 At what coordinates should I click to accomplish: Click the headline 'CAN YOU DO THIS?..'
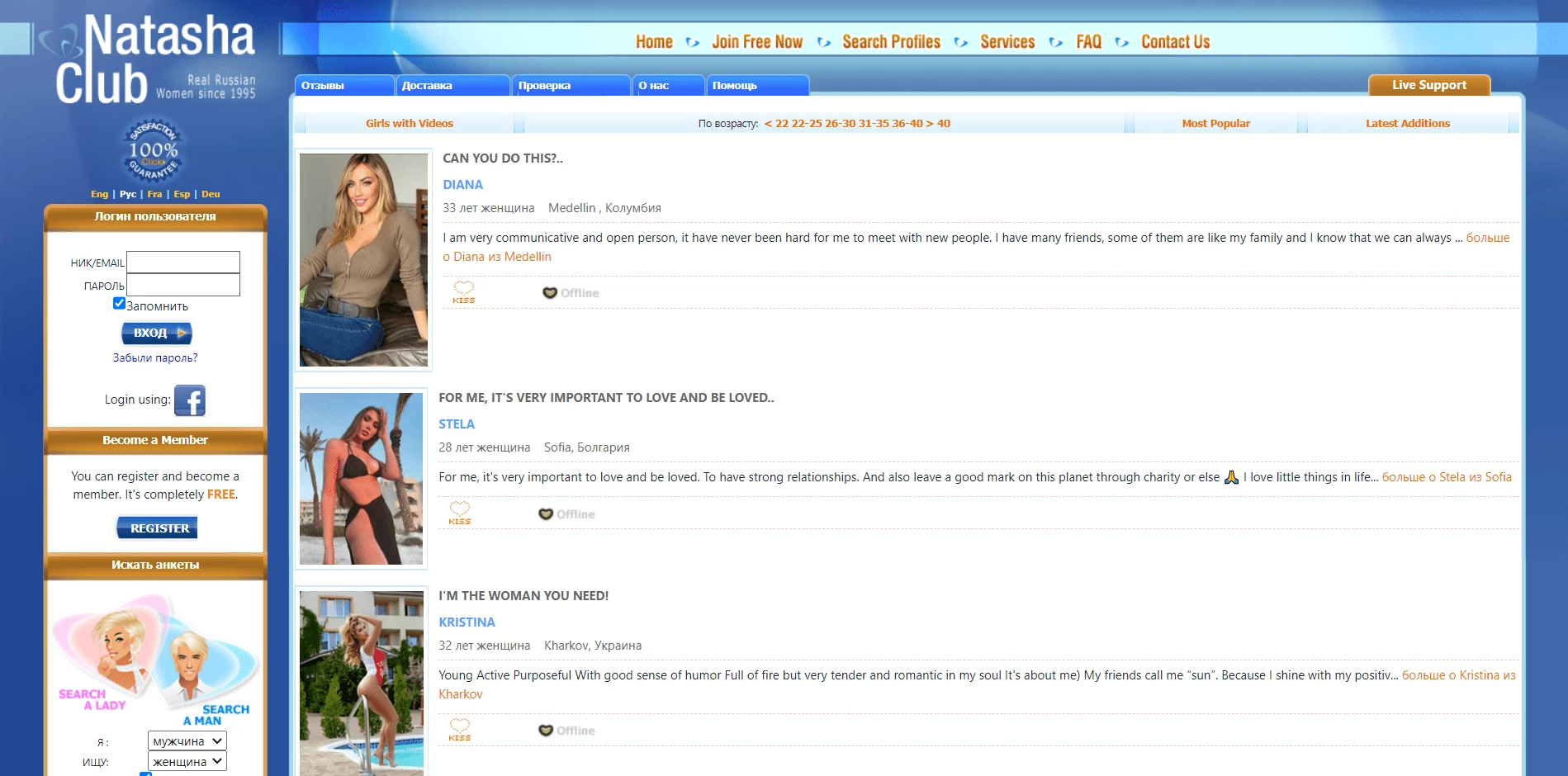point(503,159)
